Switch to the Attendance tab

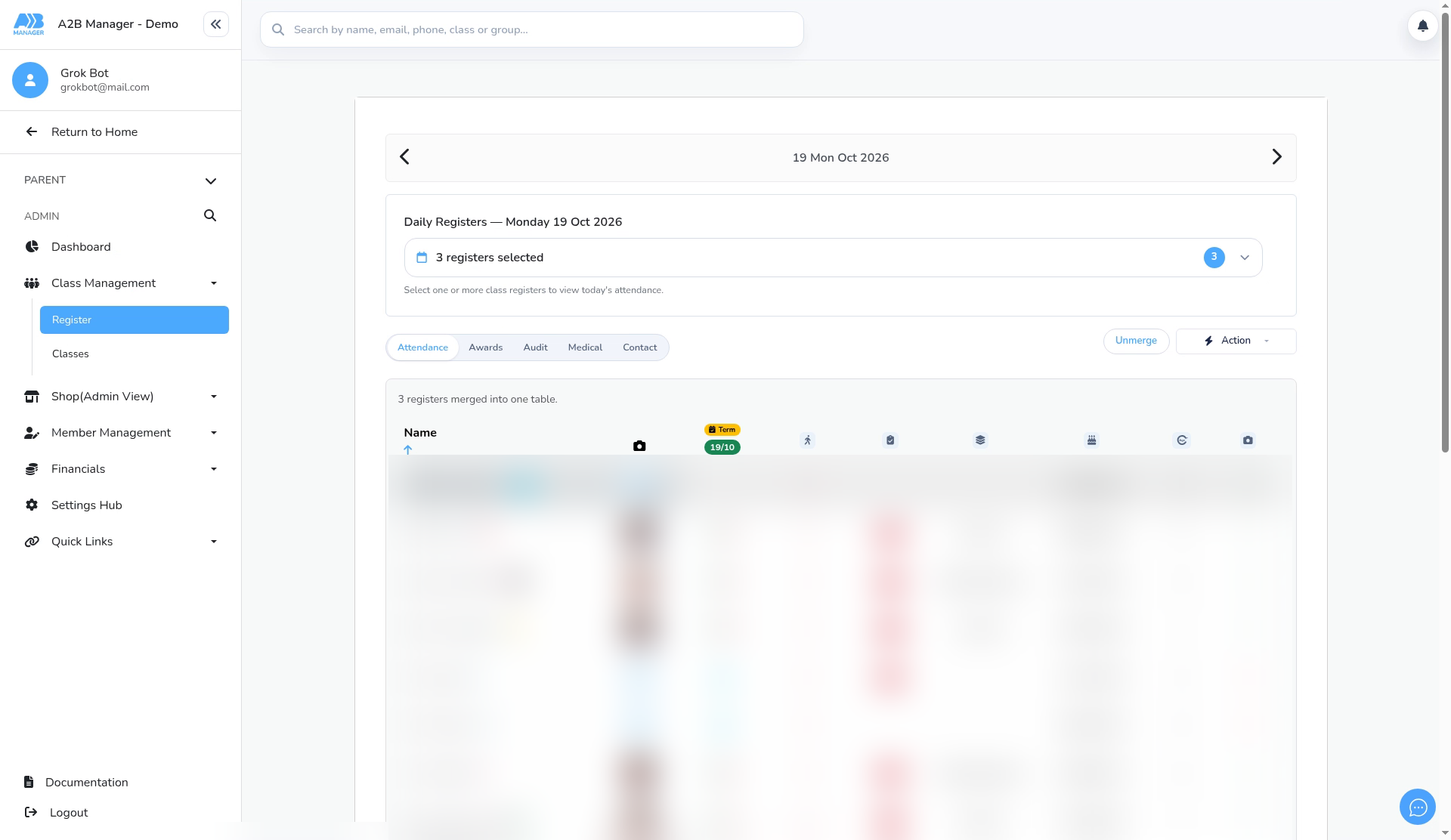(x=422, y=347)
